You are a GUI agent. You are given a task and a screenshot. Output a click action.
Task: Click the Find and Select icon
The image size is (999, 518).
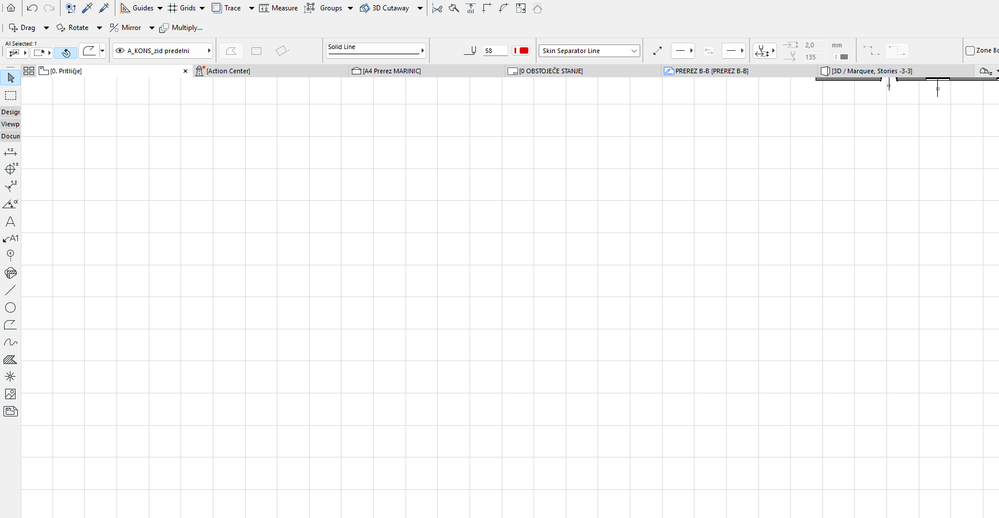[71, 8]
